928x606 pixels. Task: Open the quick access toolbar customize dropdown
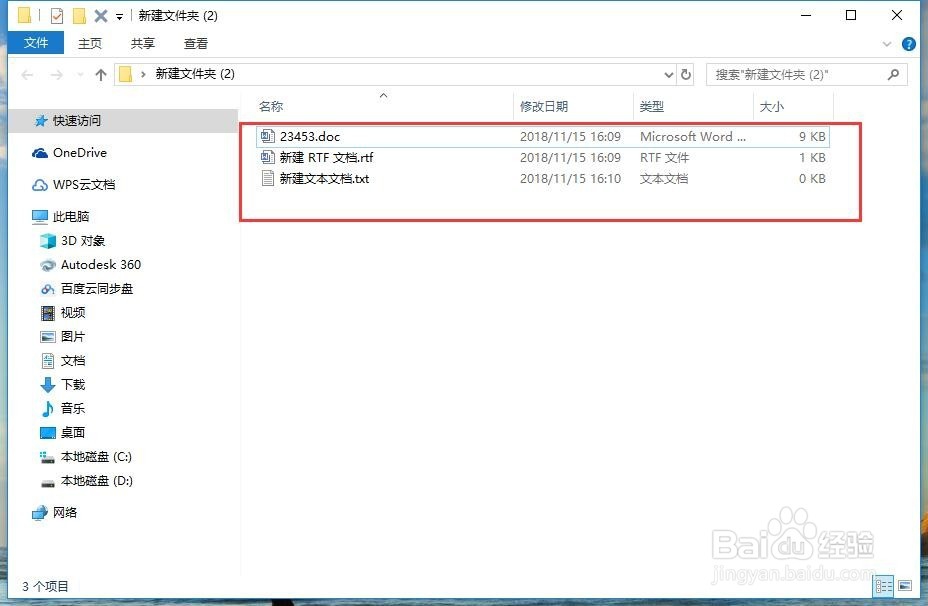[x=119, y=17]
